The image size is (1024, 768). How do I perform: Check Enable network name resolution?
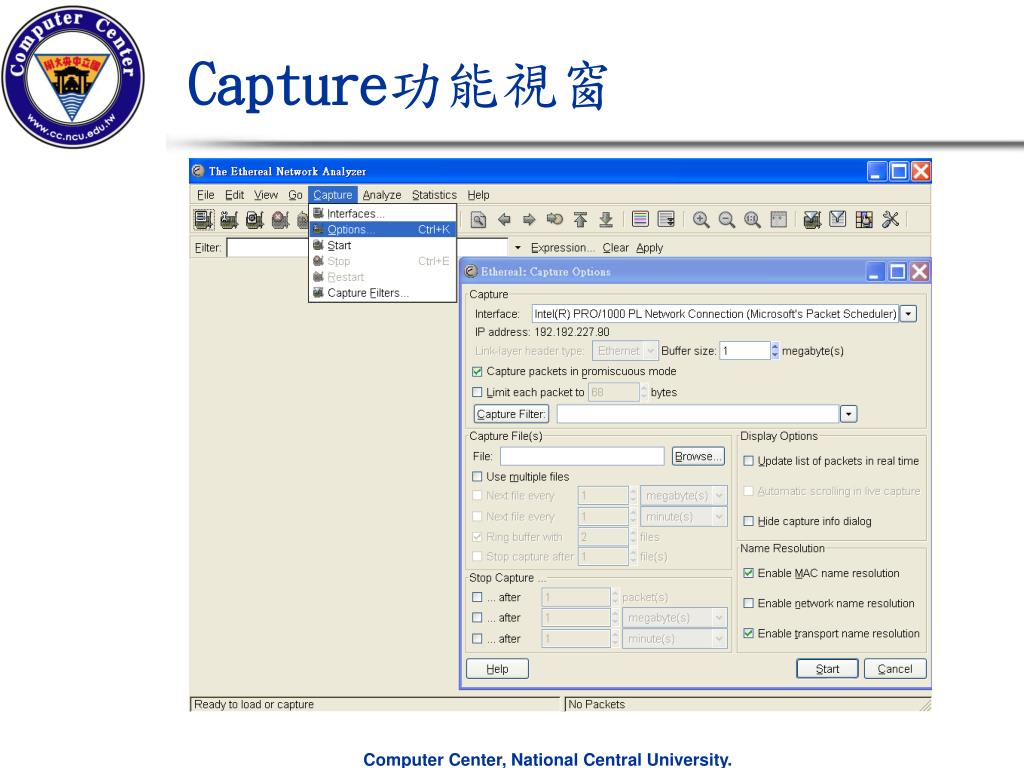[x=749, y=603]
